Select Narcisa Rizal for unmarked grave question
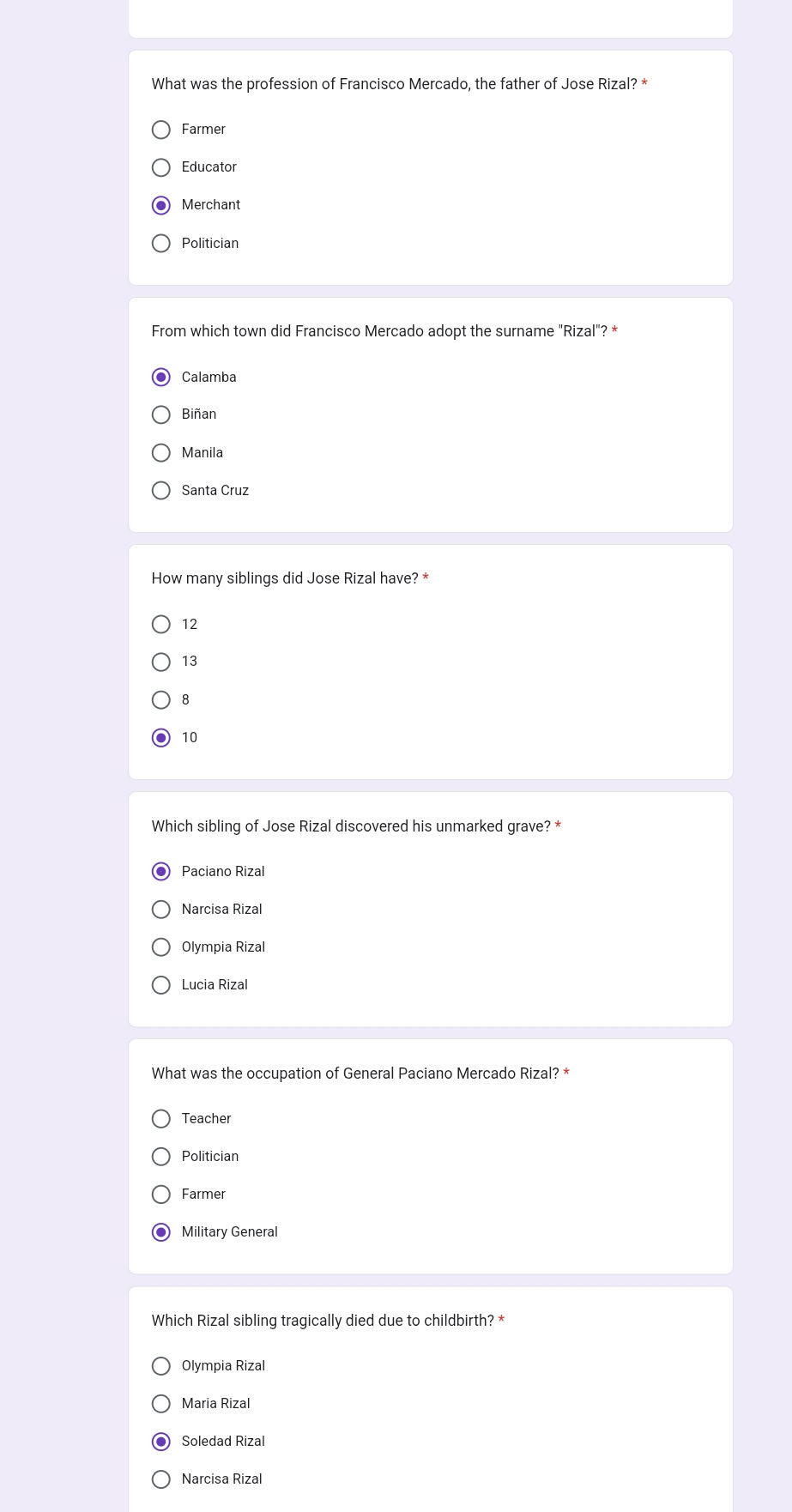 [161, 910]
